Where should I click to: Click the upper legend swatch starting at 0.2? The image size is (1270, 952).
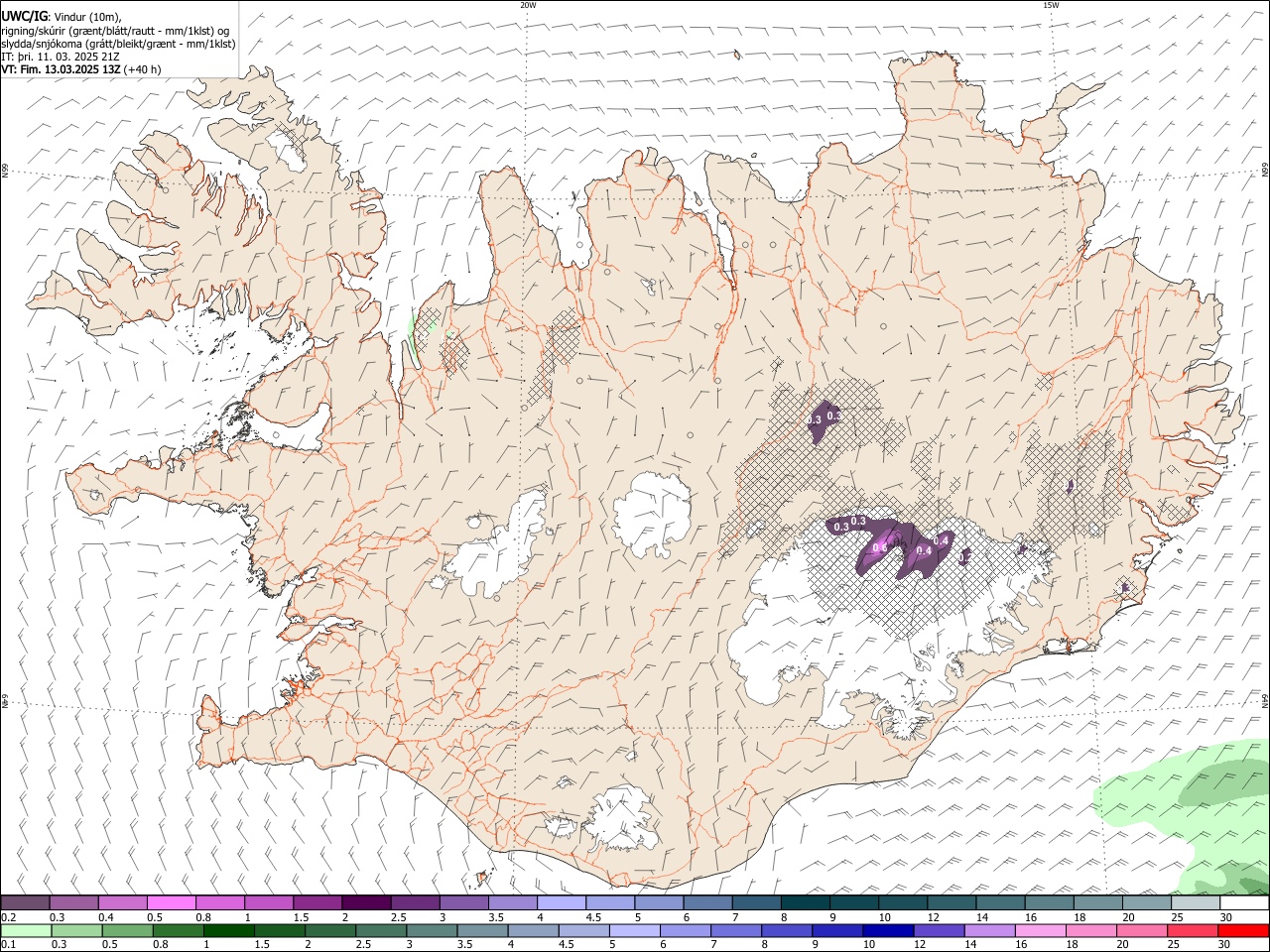pyautogui.click(x=26, y=903)
